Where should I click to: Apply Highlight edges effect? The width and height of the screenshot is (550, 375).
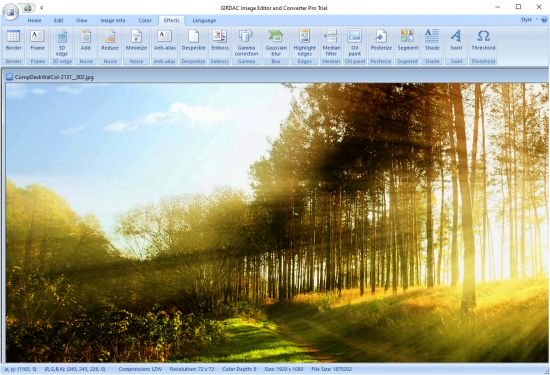304,43
